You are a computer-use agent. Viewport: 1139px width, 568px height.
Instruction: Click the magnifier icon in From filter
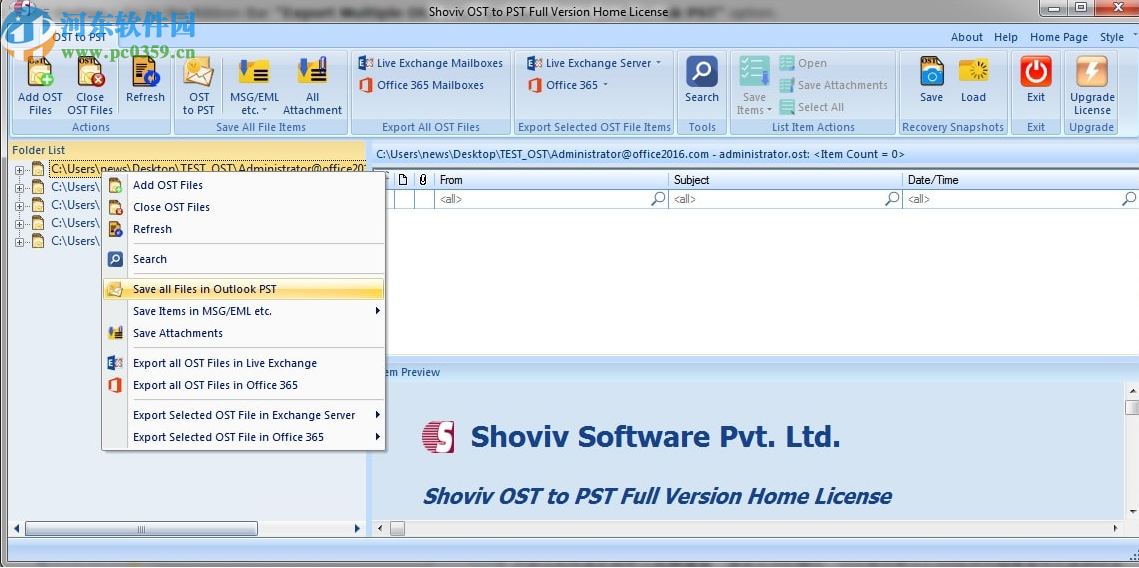[x=658, y=198]
